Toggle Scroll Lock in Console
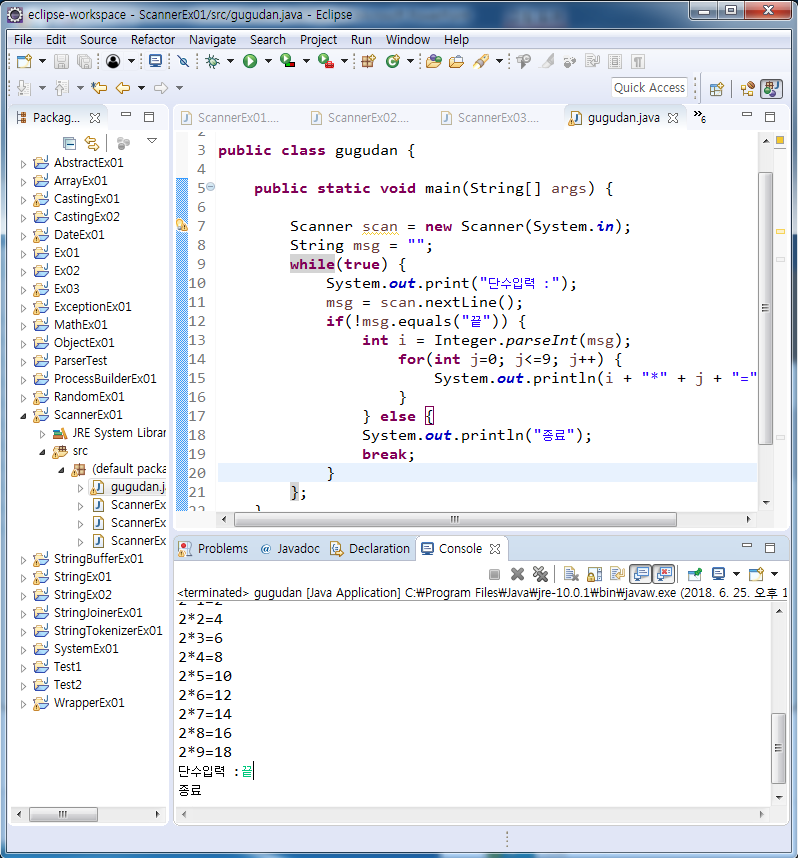Image resolution: width=798 pixels, height=858 pixels. pyautogui.click(x=594, y=574)
